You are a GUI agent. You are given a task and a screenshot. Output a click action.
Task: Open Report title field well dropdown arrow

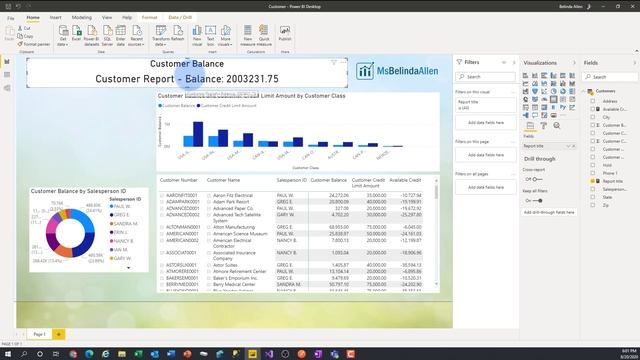coord(568,146)
